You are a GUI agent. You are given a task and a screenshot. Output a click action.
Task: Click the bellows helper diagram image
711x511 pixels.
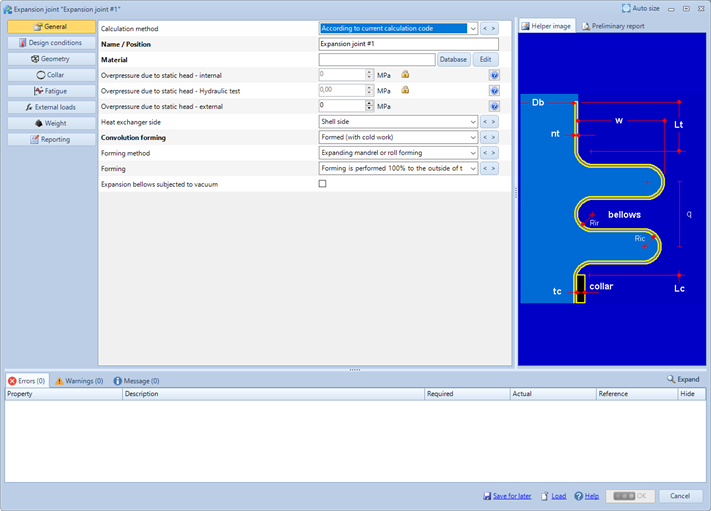coord(612,199)
